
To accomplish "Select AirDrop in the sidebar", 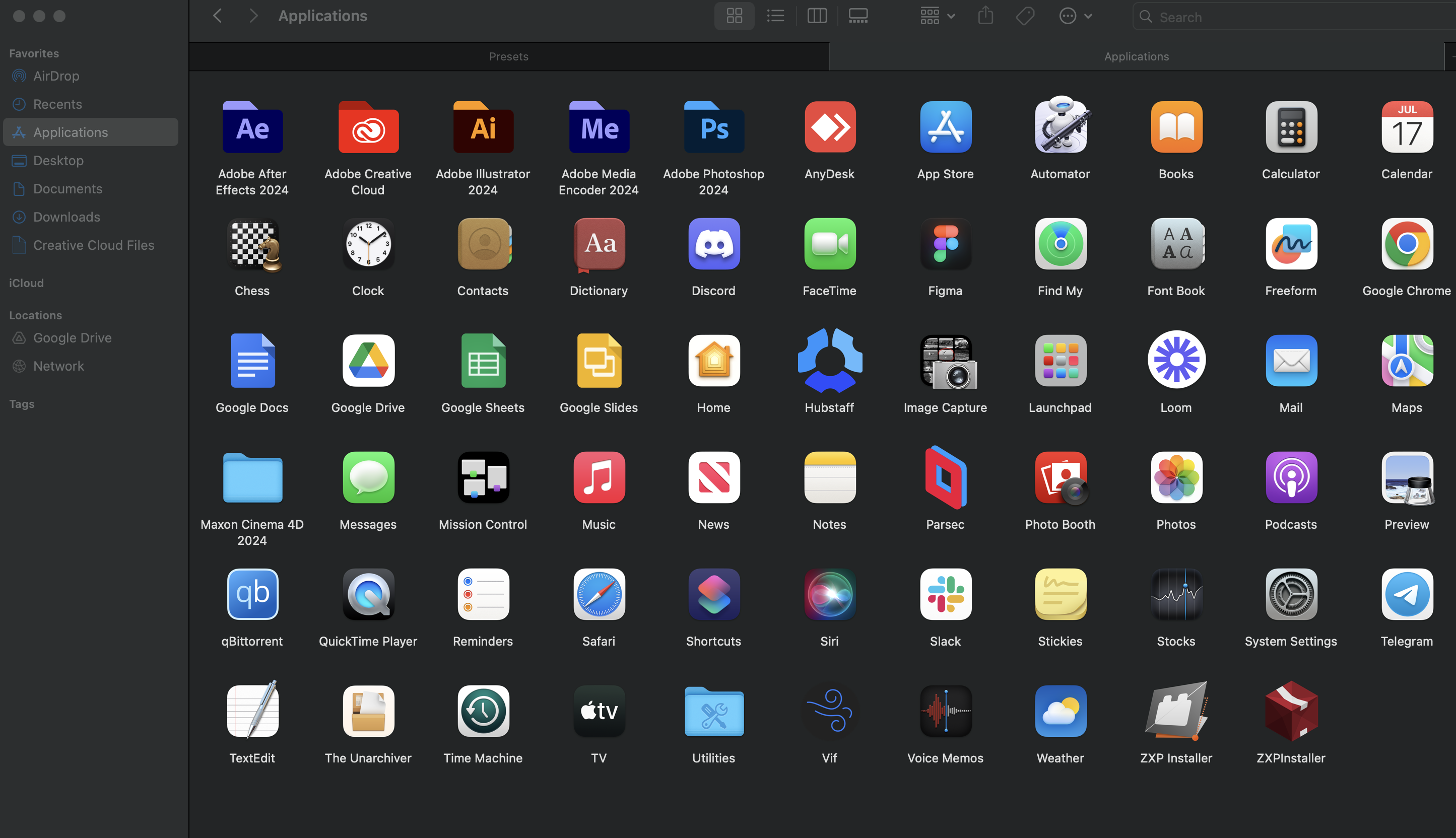I will (x=56, y=76).
